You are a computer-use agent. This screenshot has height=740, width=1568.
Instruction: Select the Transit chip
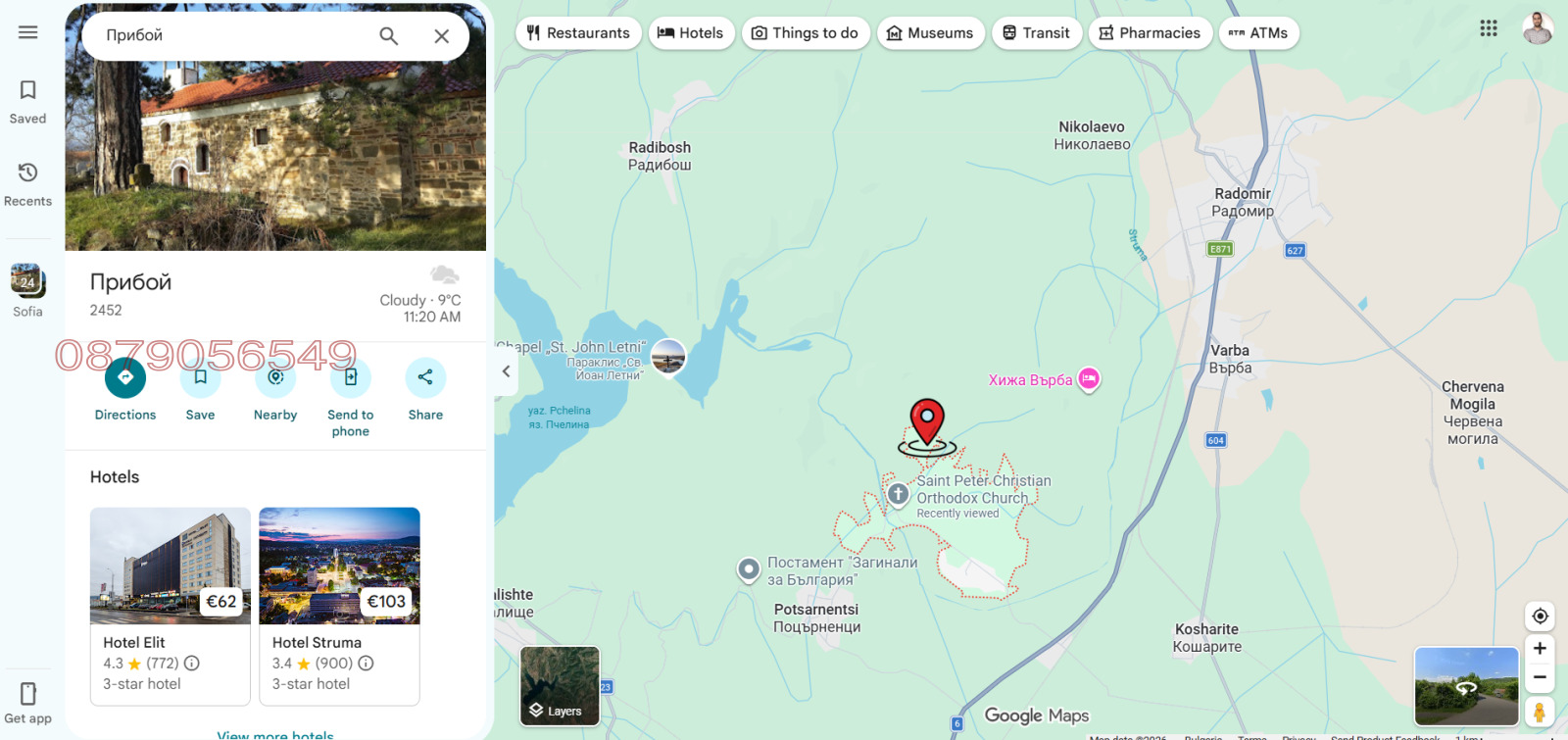coord(1037,33)
